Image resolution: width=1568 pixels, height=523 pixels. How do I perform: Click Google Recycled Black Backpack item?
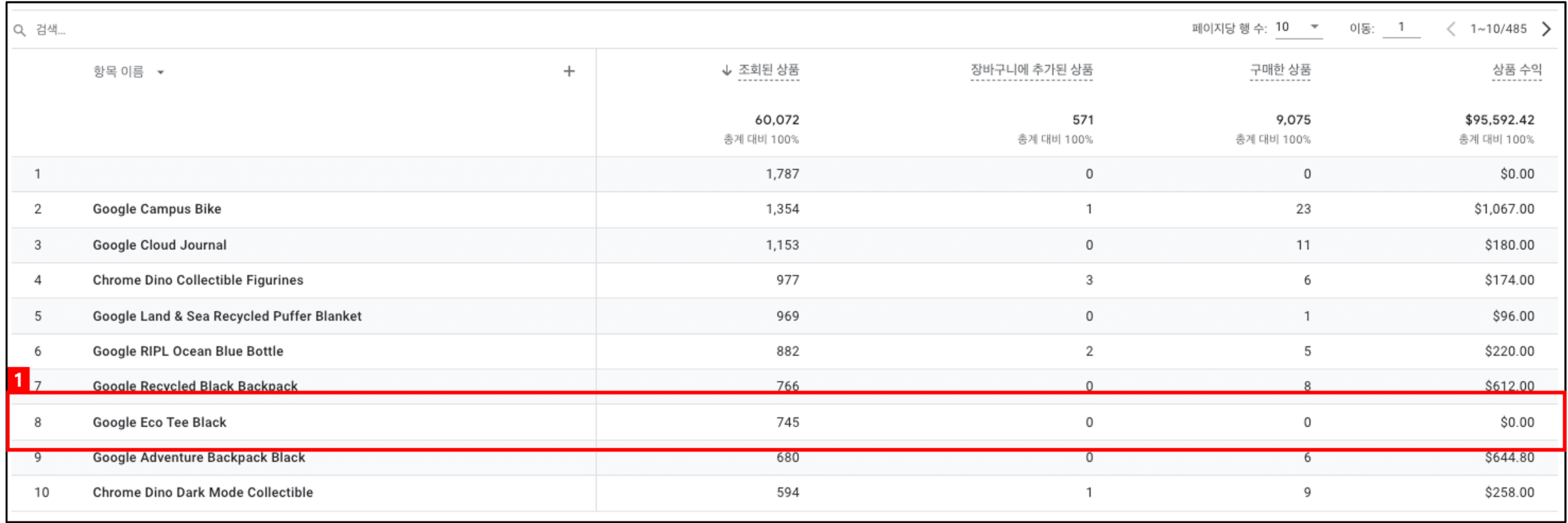(x=195, y=386)
